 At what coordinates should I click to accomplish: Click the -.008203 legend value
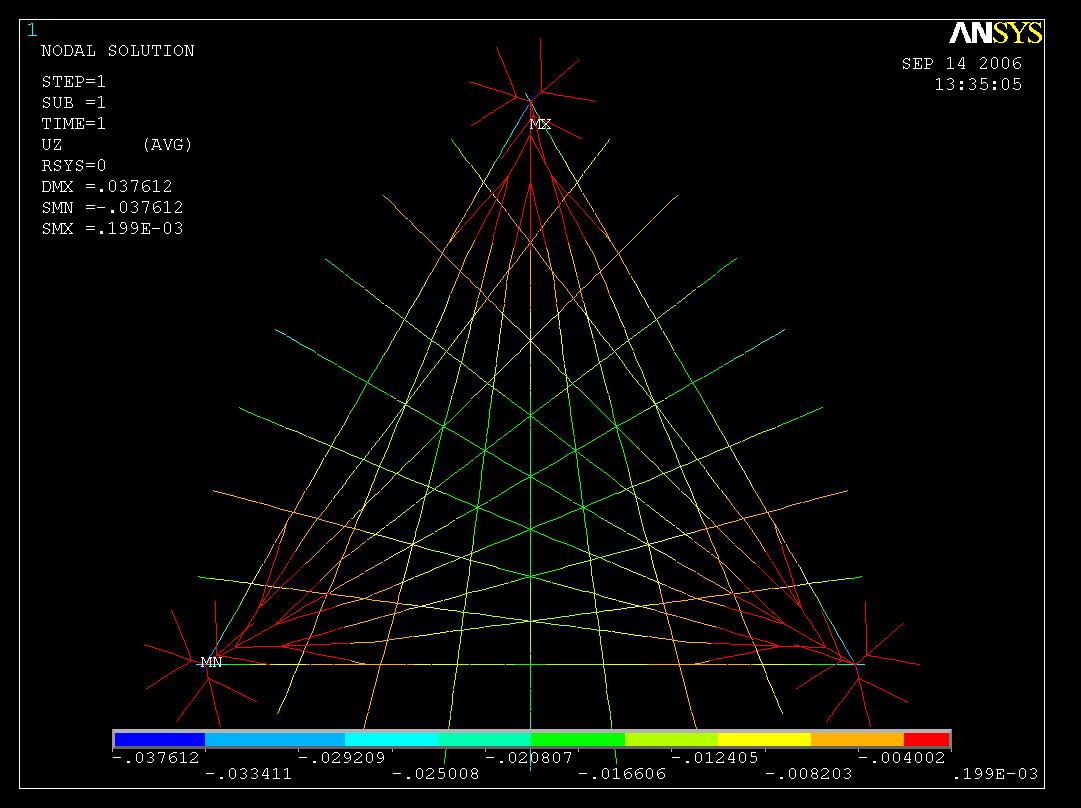point(809,774)
